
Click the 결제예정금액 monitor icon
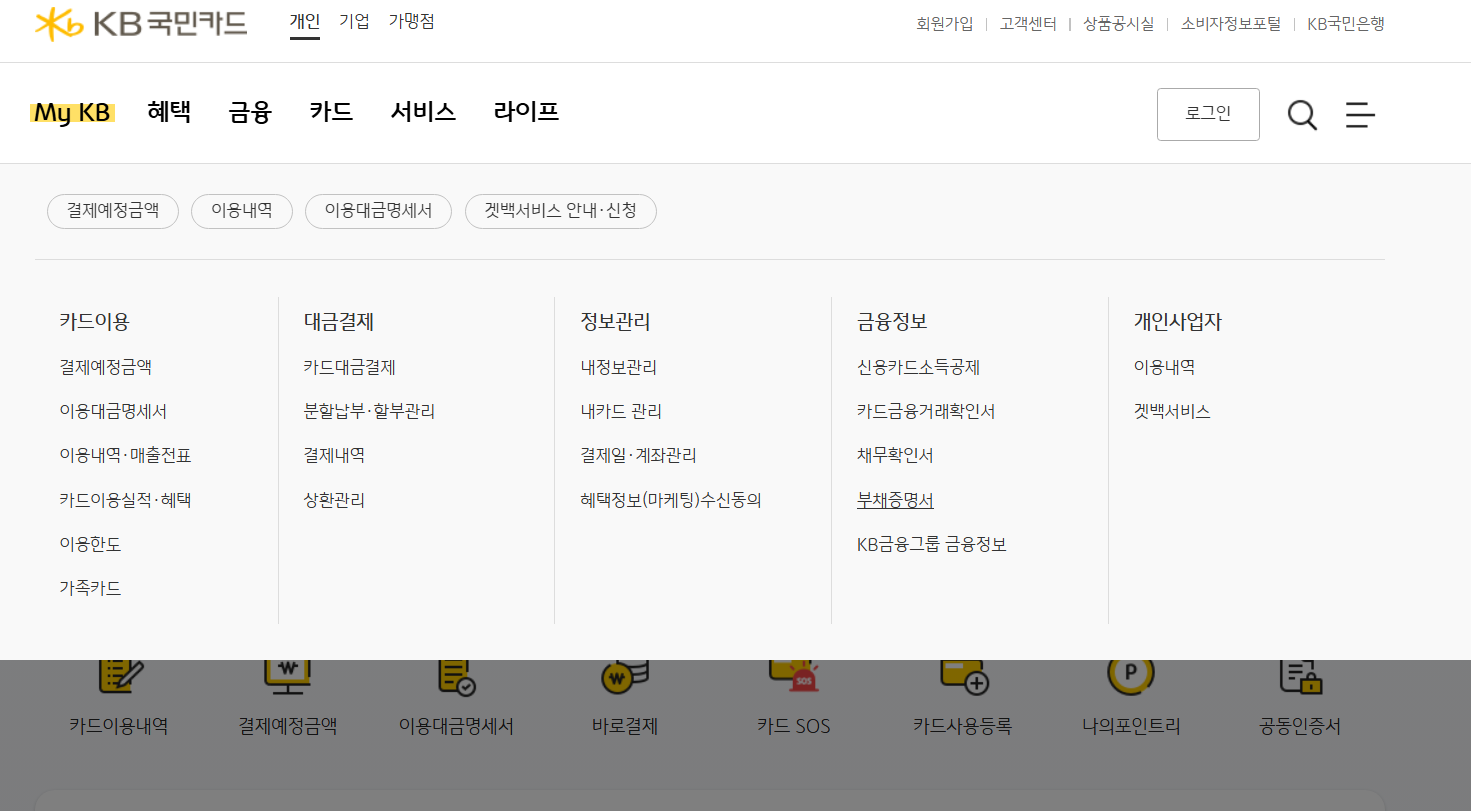[288, 678]
